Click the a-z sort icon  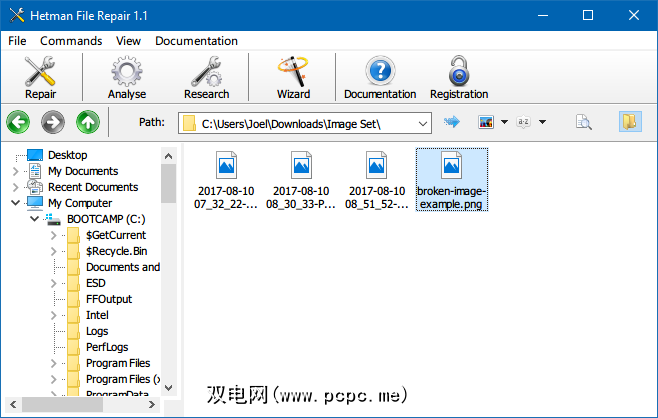523,122
